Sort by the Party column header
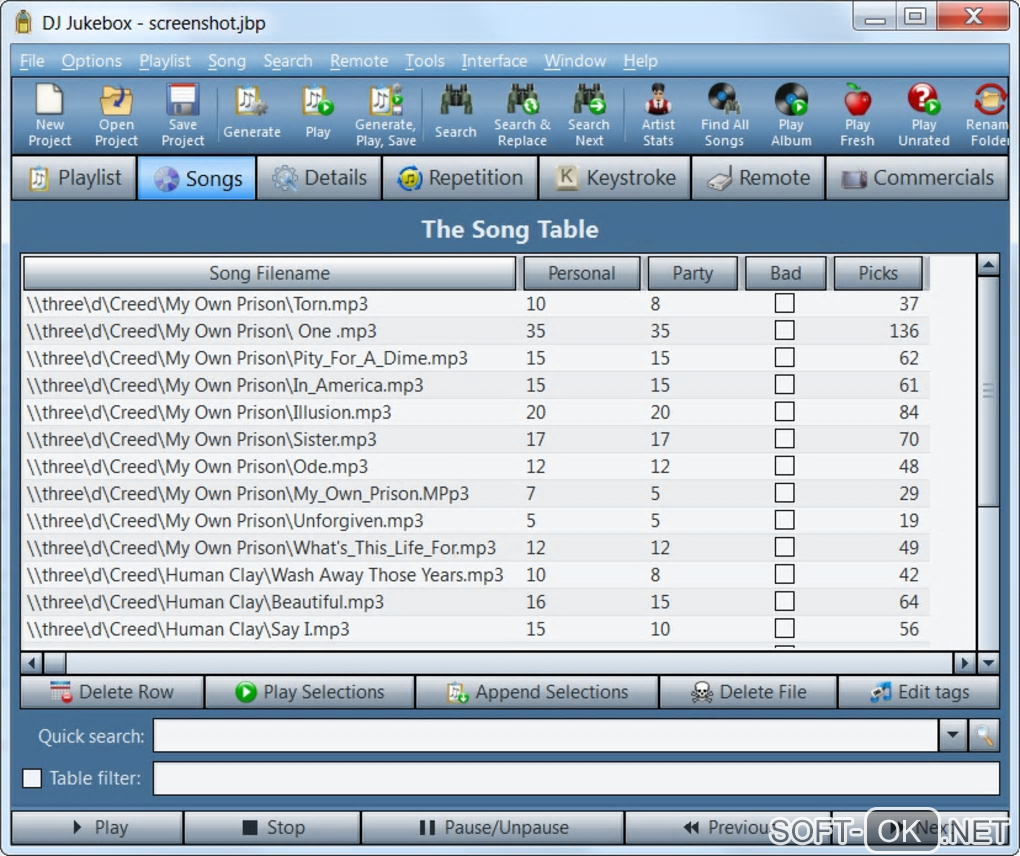This screenshot has height=856, width=1020. click(693, 273)
